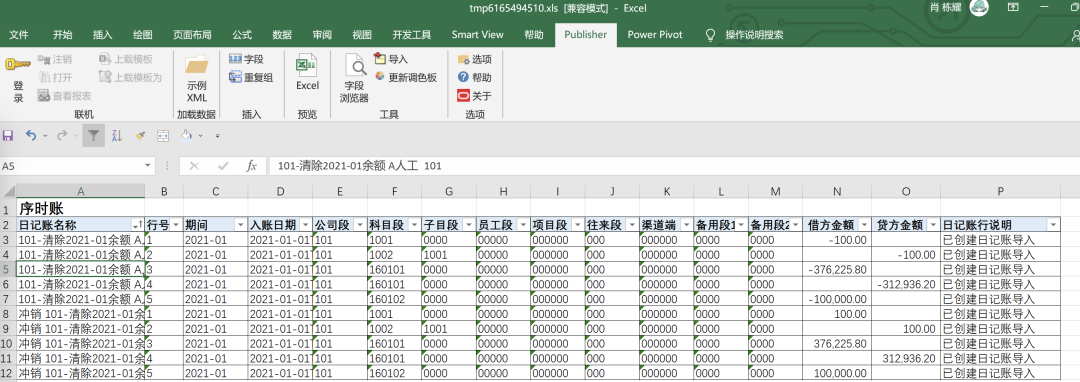Click the column width fit icon
The height and width of the screenshot is (382, 1080).
[163, 136]
